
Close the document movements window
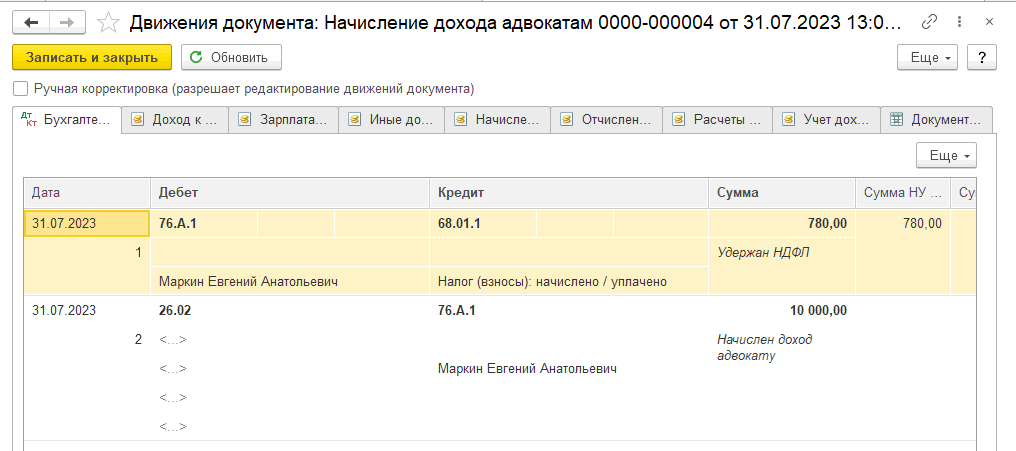coord(992,22)
